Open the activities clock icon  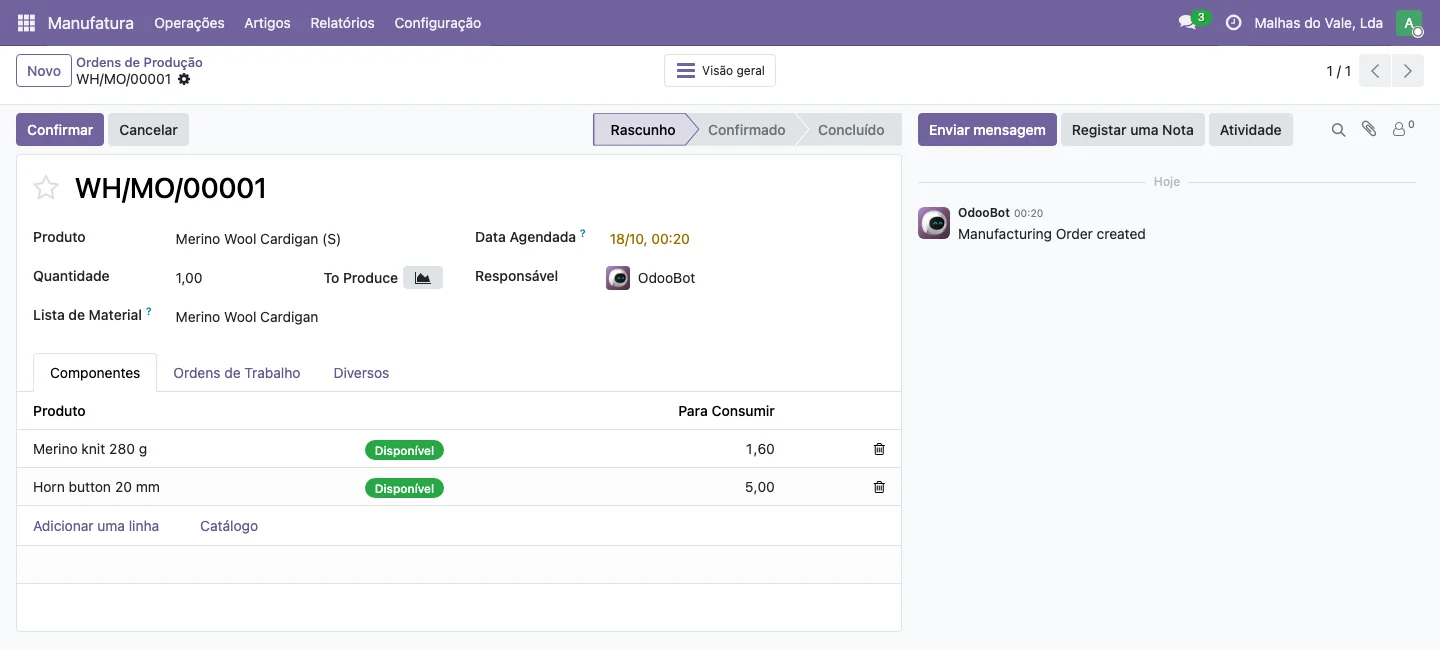(1233, 23)
